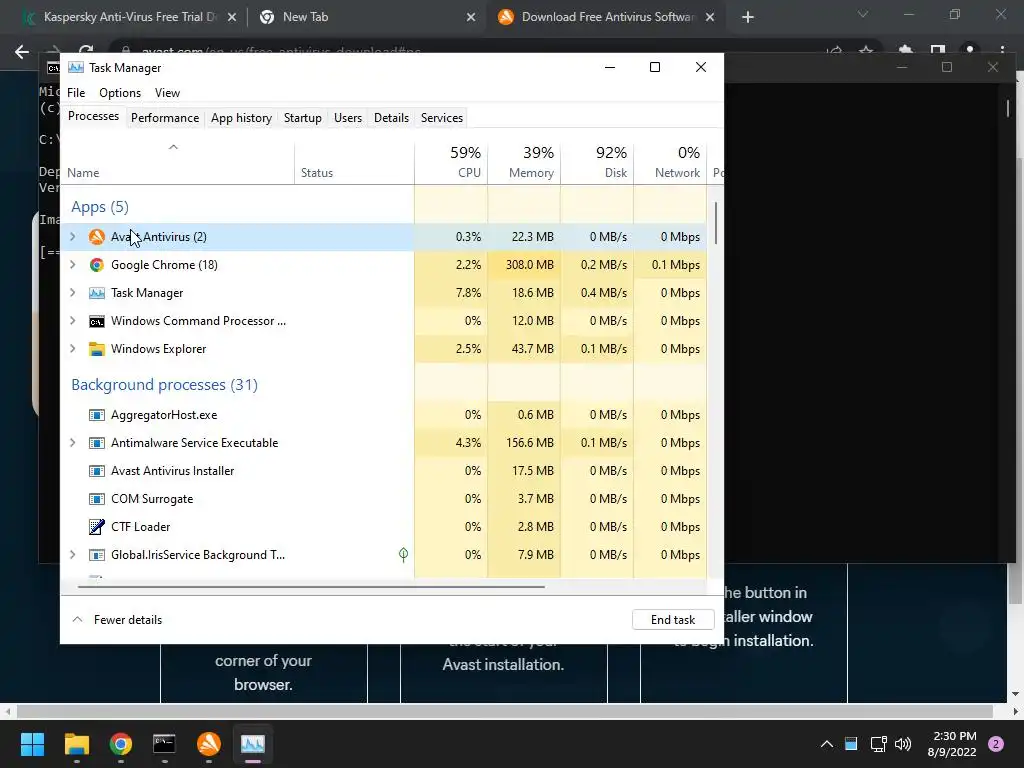The height and width of the screenshot is (768, 1024).
Task: Expand the Avast Antivirus (2) process group
Action: click(x=72, y=237)
